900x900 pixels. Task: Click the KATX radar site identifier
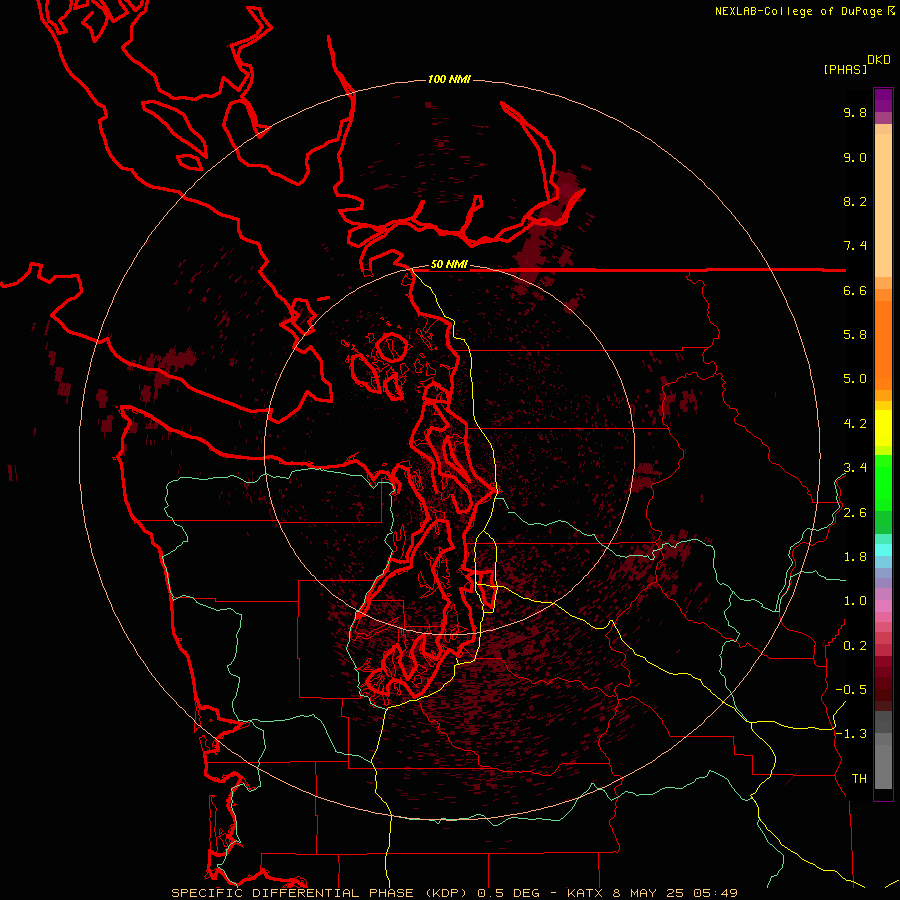click(x=585, y=893)
